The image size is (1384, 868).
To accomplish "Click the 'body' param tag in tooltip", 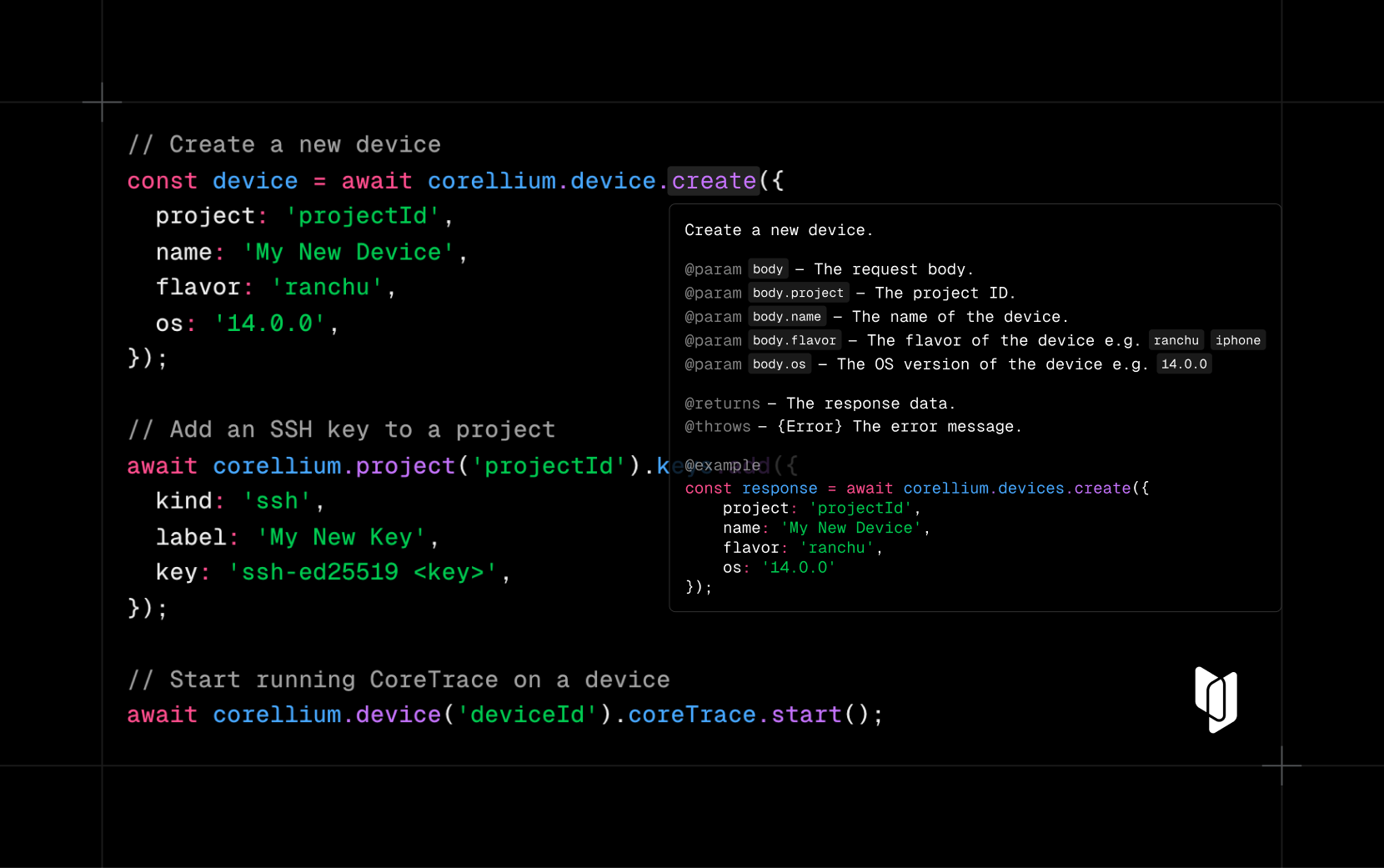I will 768,269.
